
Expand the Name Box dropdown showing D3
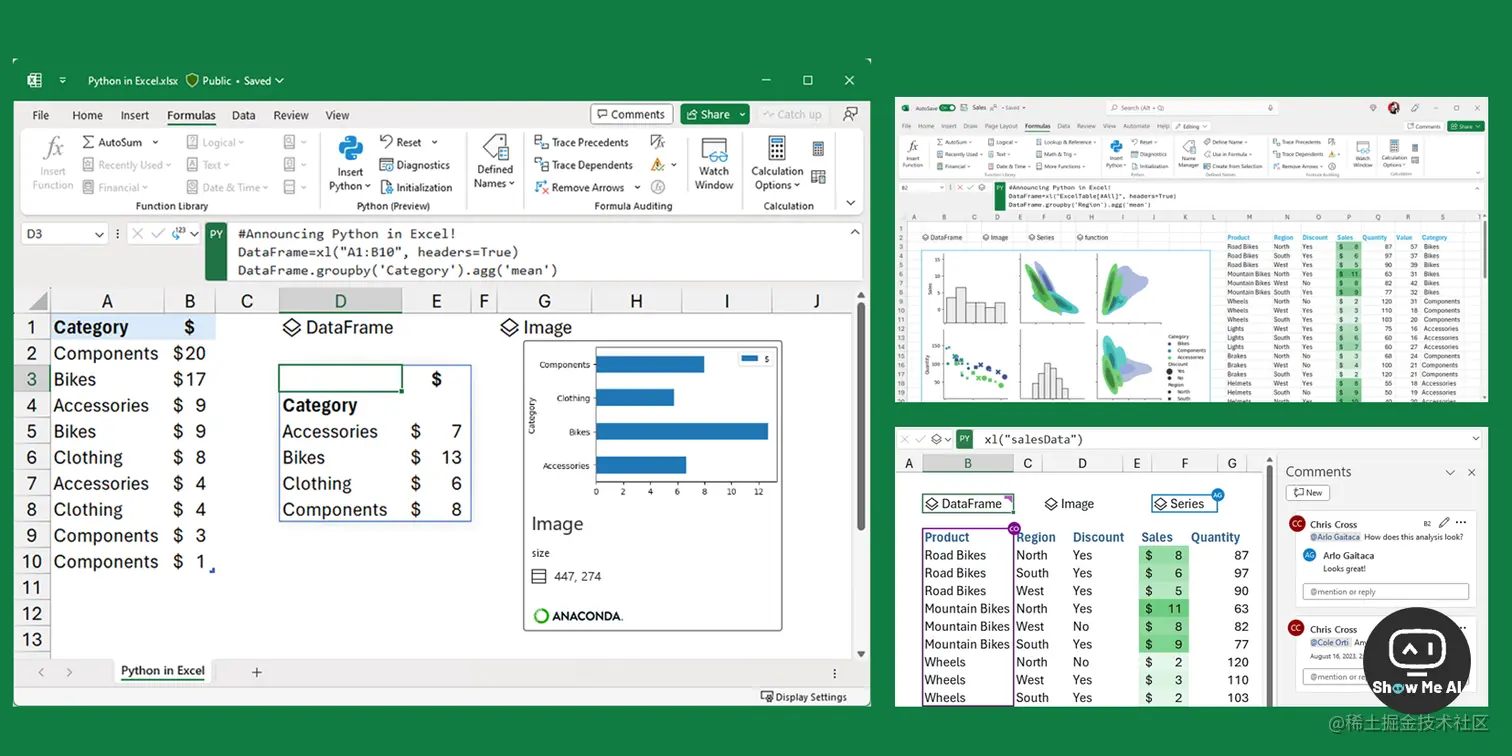pos(100,234)
